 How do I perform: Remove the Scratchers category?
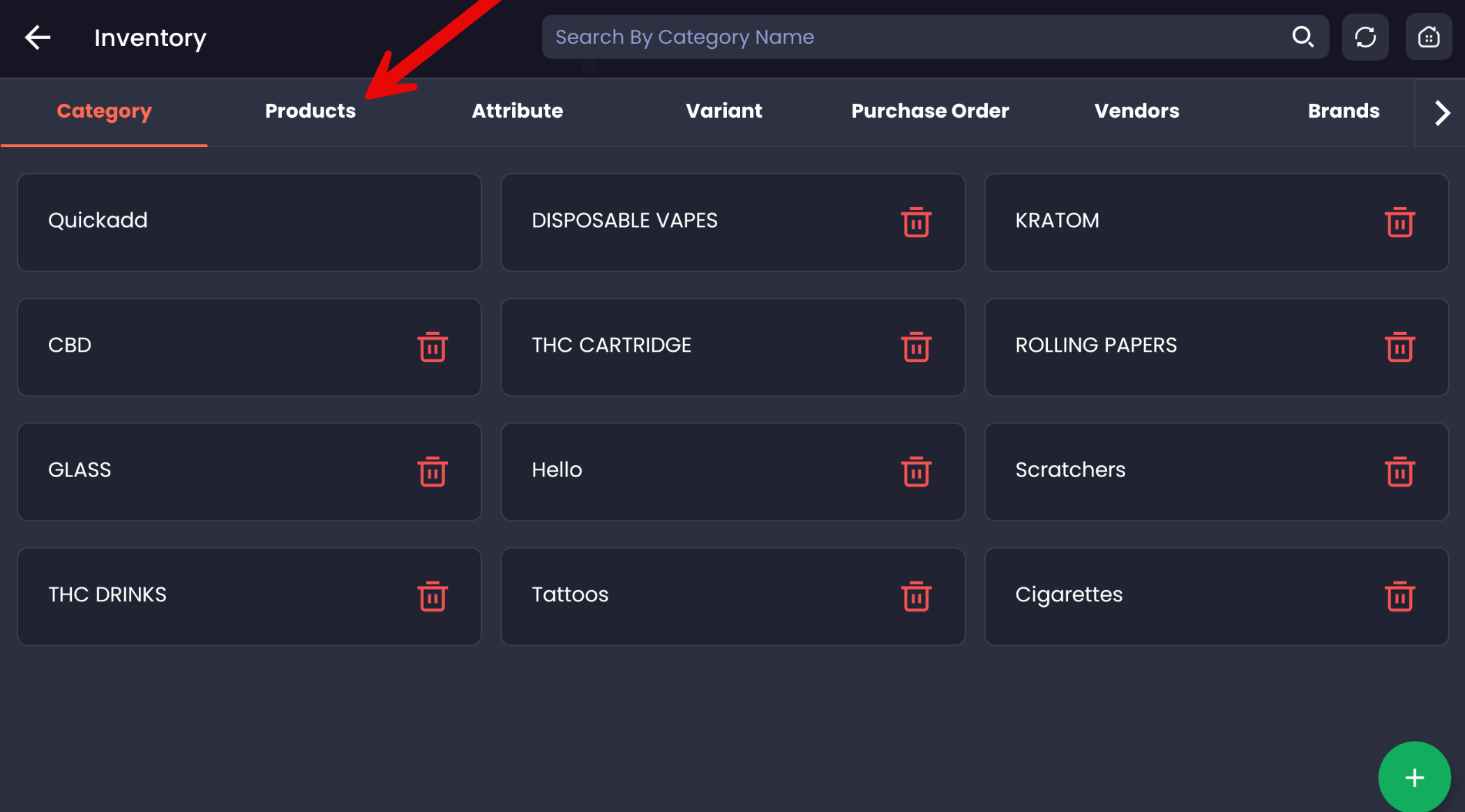point(1399,472)
